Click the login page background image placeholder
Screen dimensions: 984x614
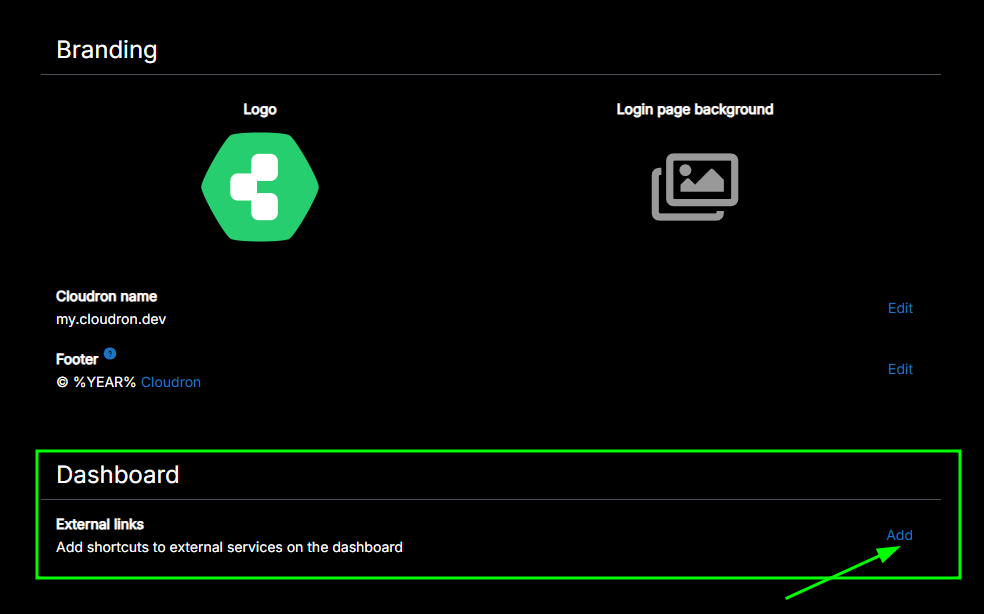click(695, 186)
